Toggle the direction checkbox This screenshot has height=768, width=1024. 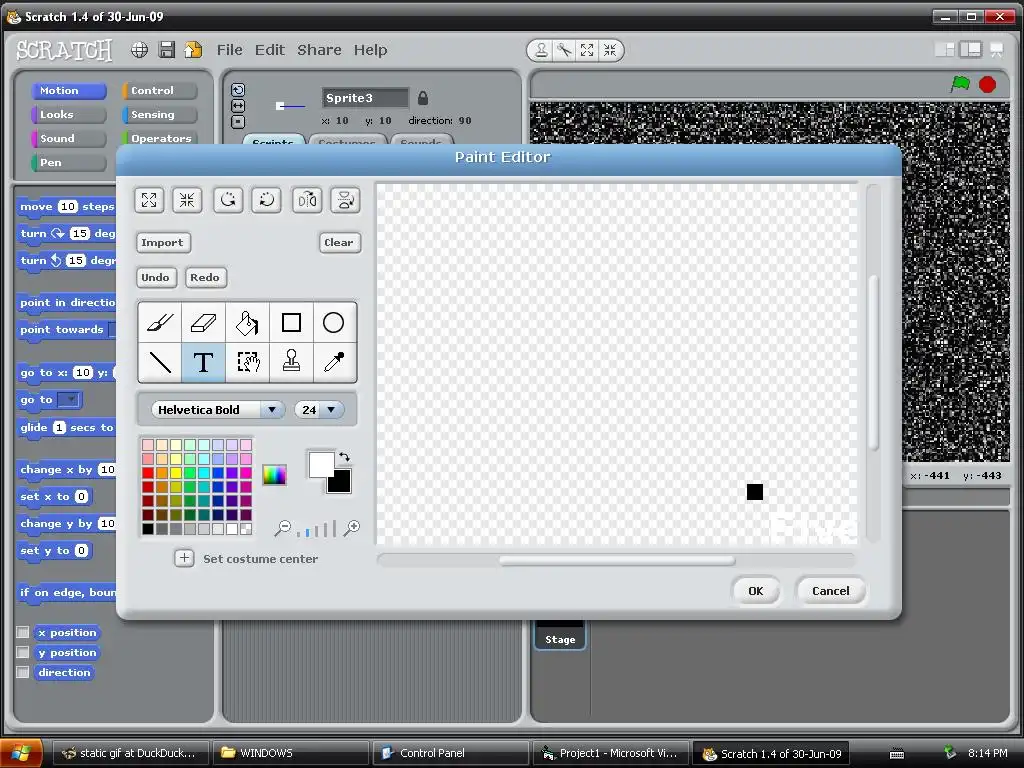(x=23, y=672)
